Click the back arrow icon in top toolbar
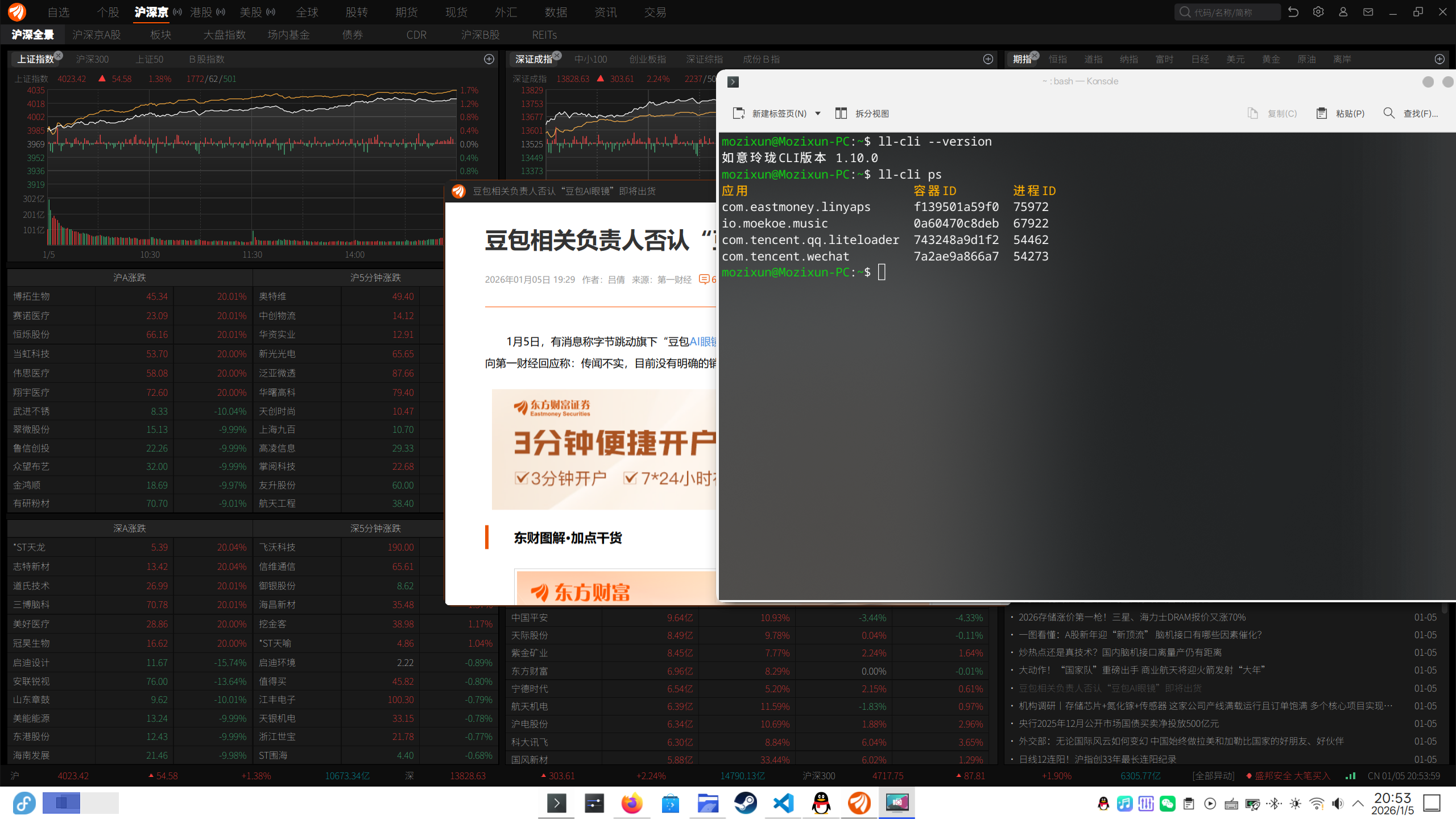The height and width of the screenshot is (819, 1456). (x=1293, y=12)
